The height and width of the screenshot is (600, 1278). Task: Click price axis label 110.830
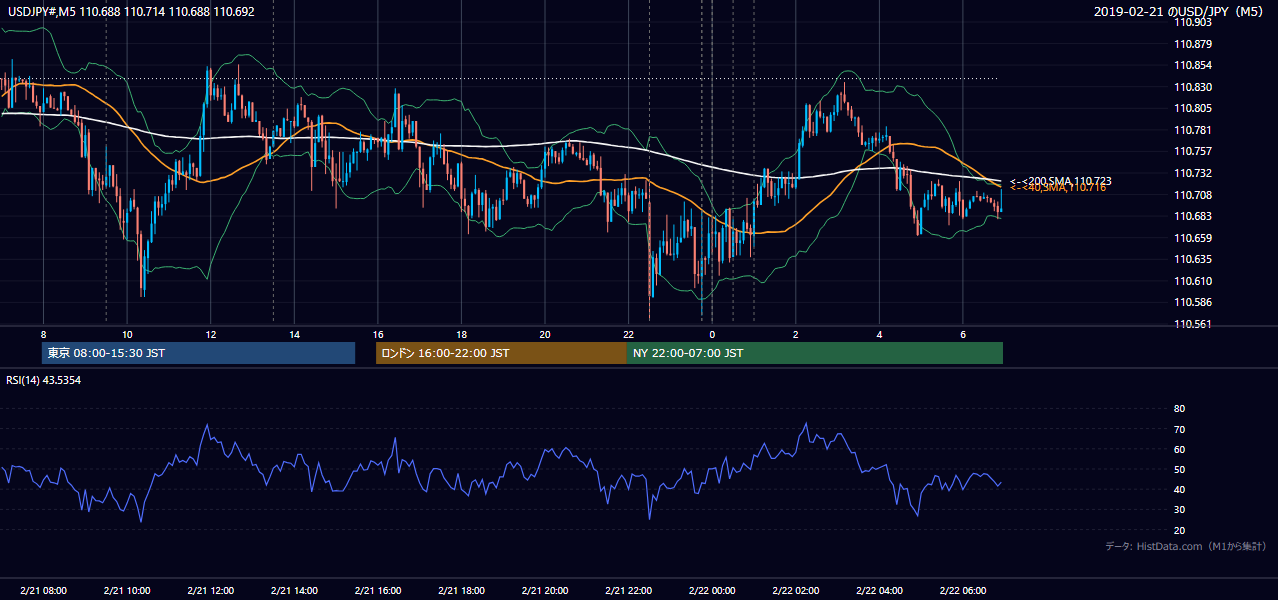(x=1193, y=87)
